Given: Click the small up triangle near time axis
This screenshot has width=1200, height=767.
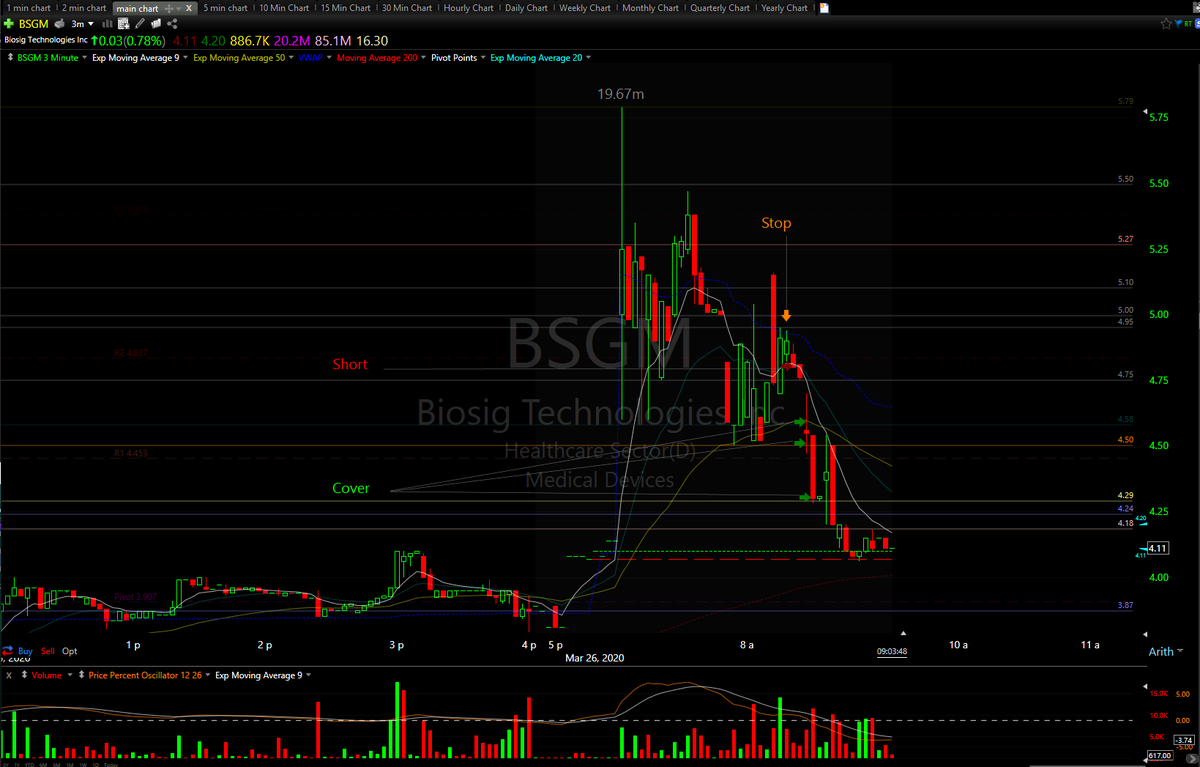Looking at the screenshot, I should click(903, 633).
